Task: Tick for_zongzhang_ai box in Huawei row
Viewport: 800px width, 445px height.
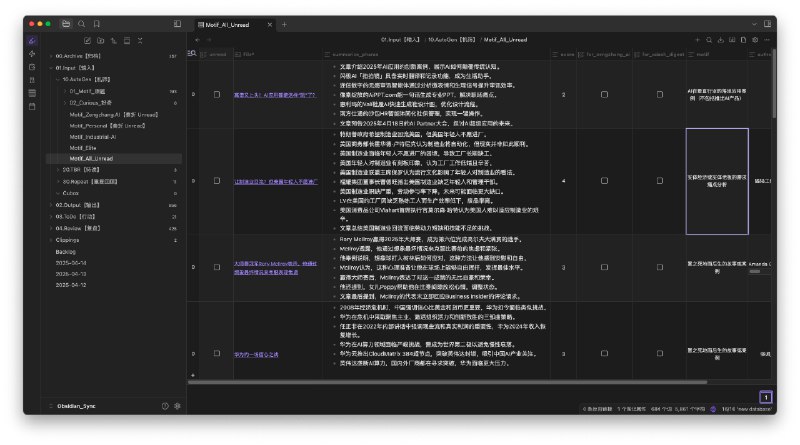Action: pos(604,353)
